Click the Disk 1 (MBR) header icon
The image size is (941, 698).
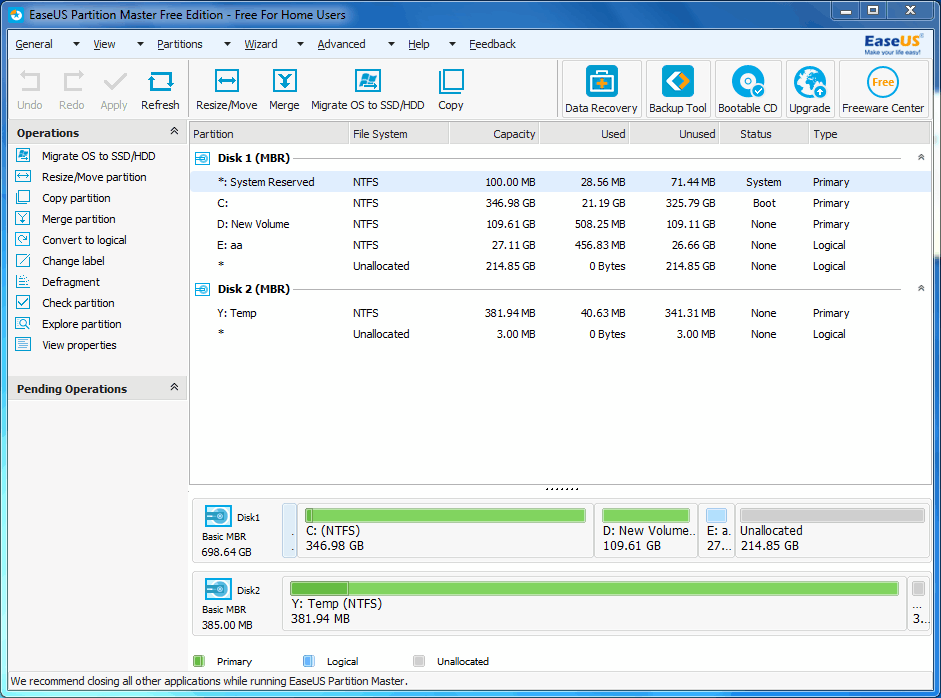203,158
